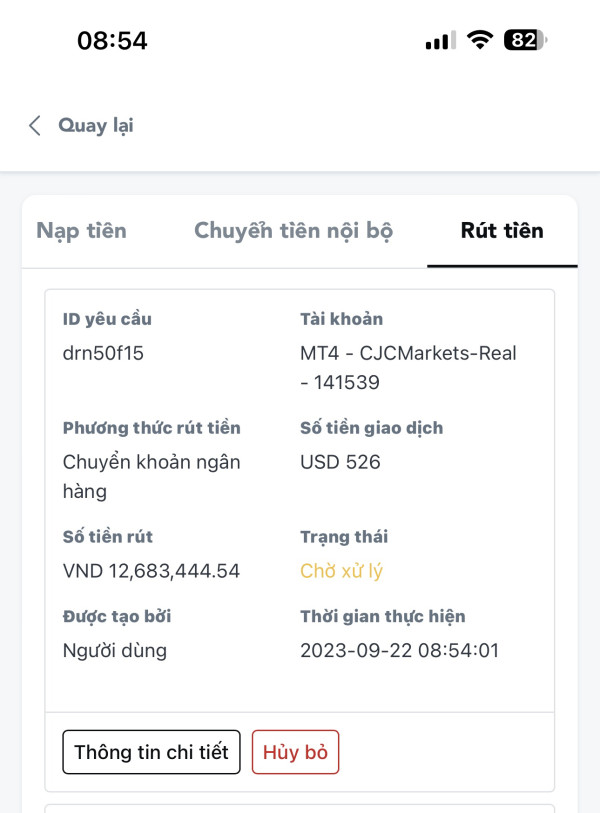600x813 pixels.
Task: Cancel the withdrawal with "Hủy bỏ"
Action: pyautogui.click(x=295, y=752)
